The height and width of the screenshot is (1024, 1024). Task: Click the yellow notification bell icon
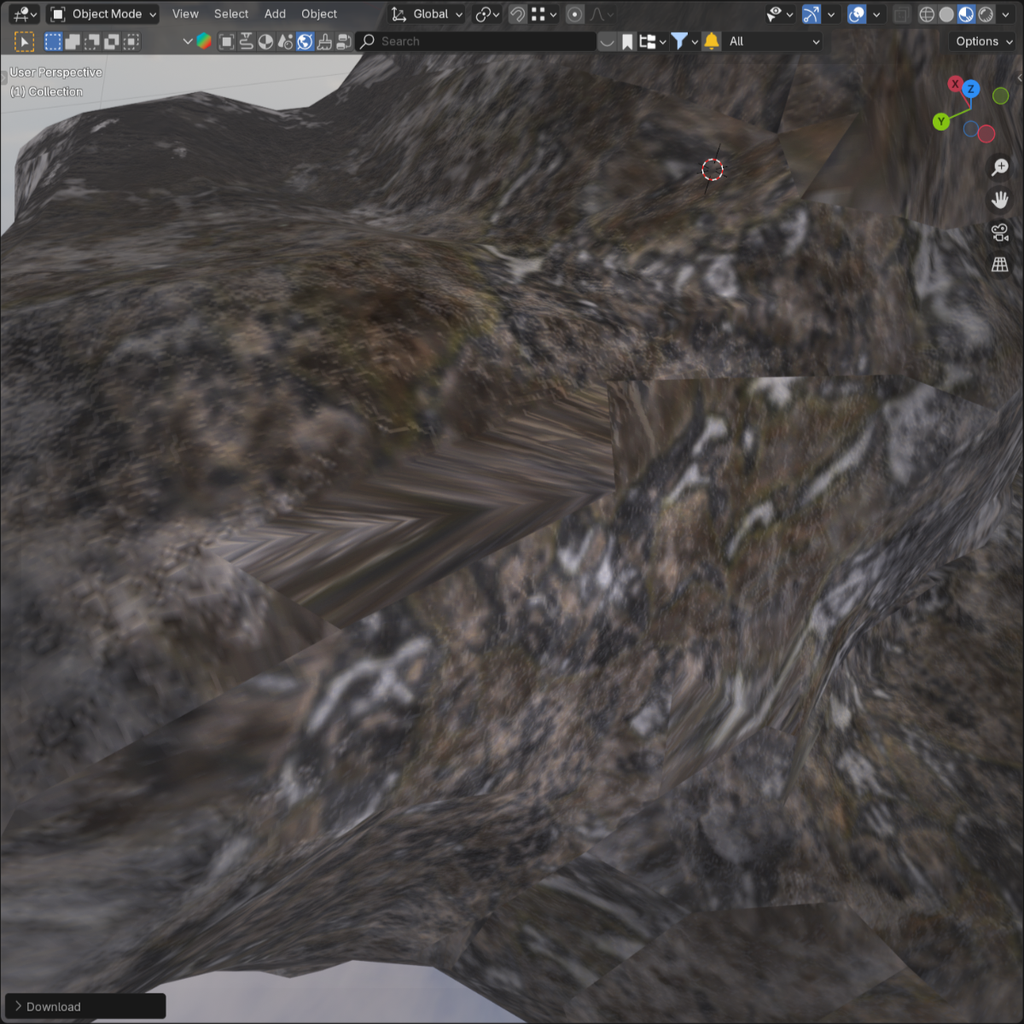click(710, 41)
